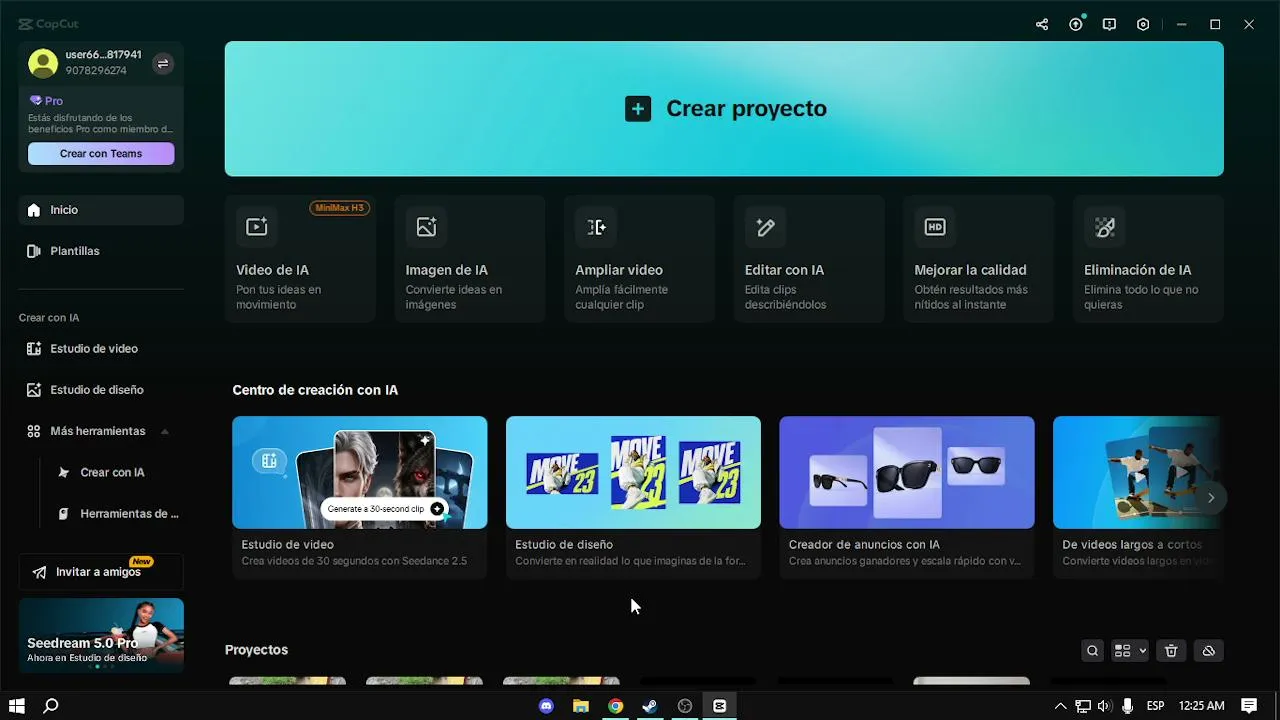Click the Centro de creación con IA heading
Viewport: 1280px width, 720px height.
(x=315, y=390)
